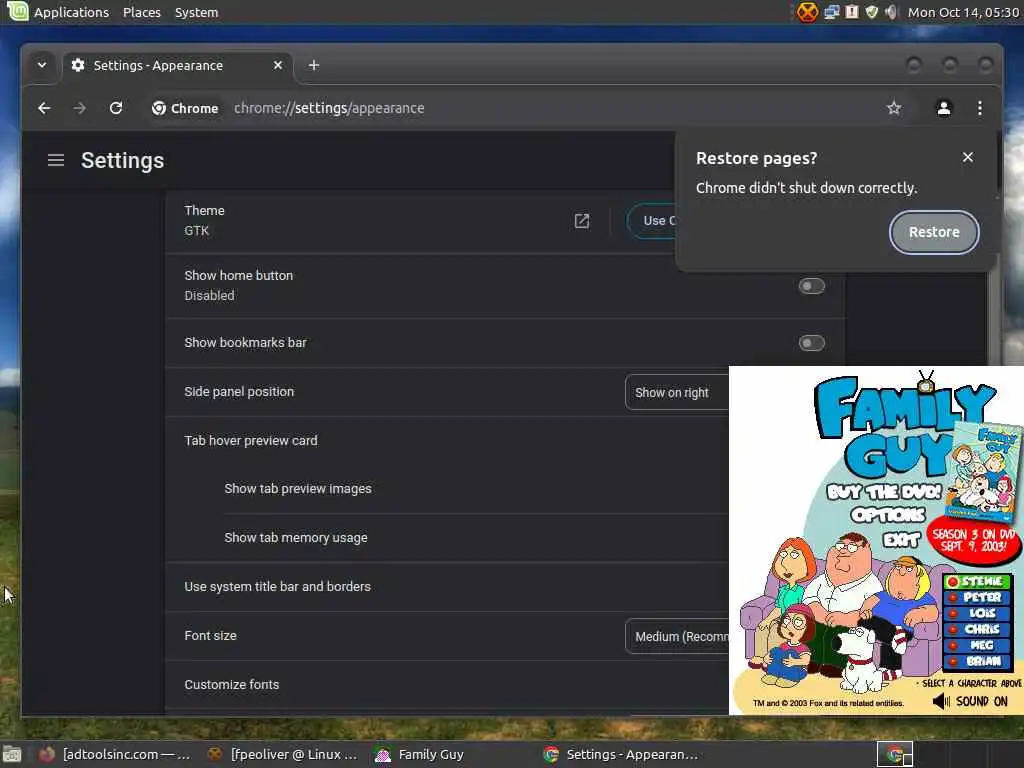Close the Restore pages popup
The image size is (1024, 768).
point(968,157)
